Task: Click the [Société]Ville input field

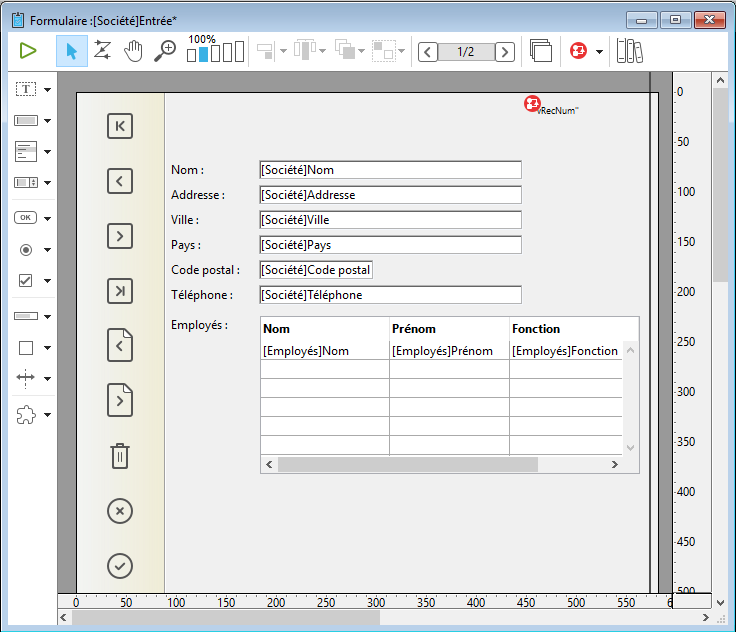Action: pyautogui.click(x=390, y=220)
